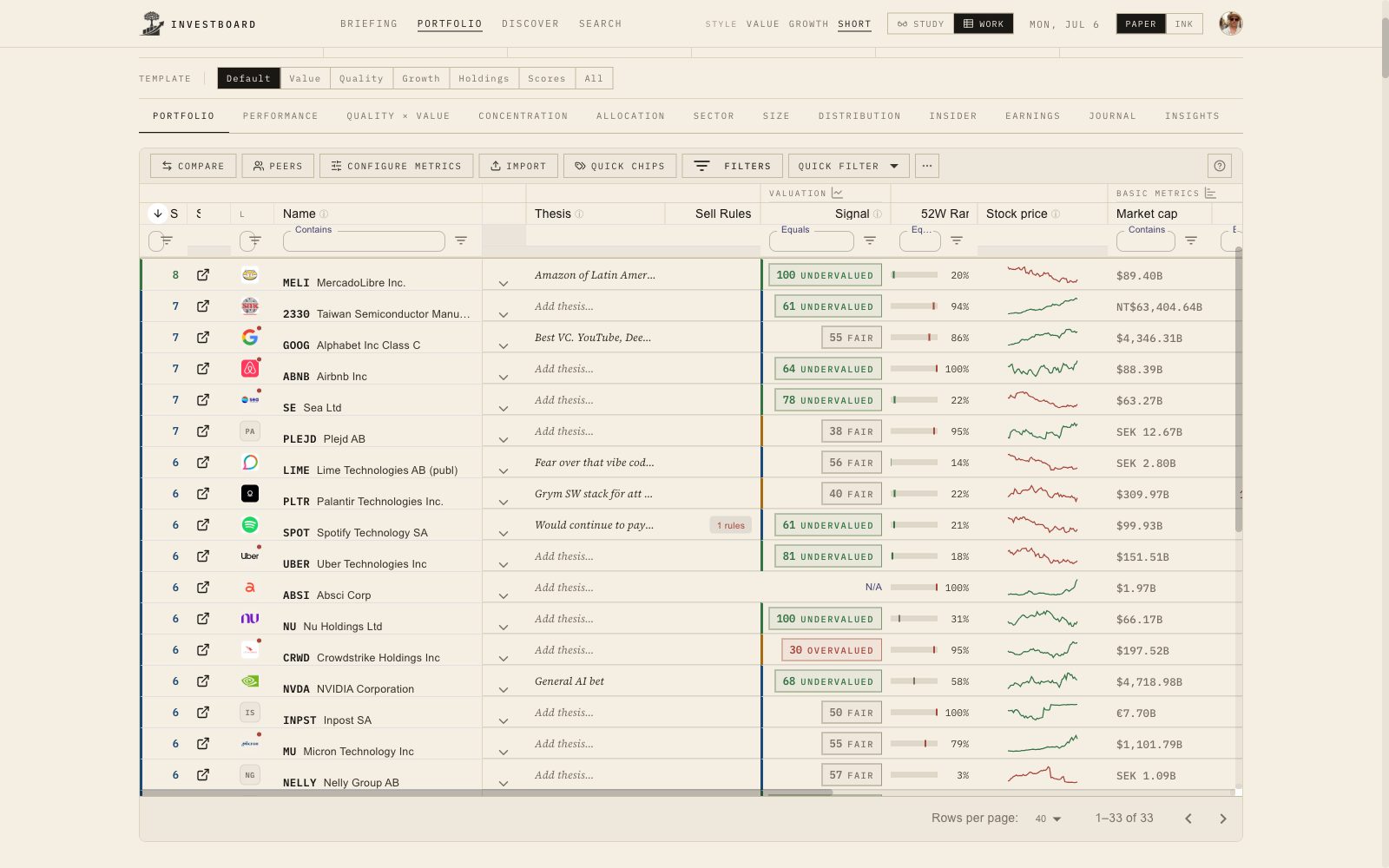
Task: Expand the Micron Technology row chevron
Action: [x=504, y=752]
